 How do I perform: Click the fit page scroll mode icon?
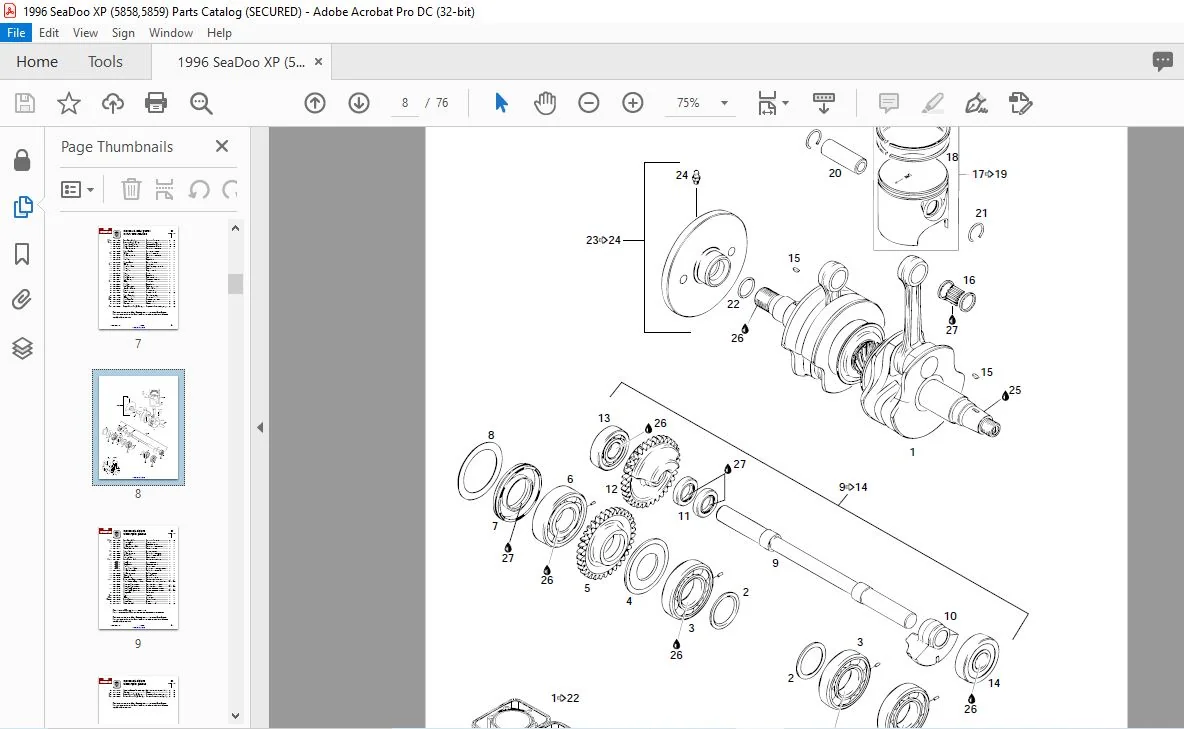[767, 103]
